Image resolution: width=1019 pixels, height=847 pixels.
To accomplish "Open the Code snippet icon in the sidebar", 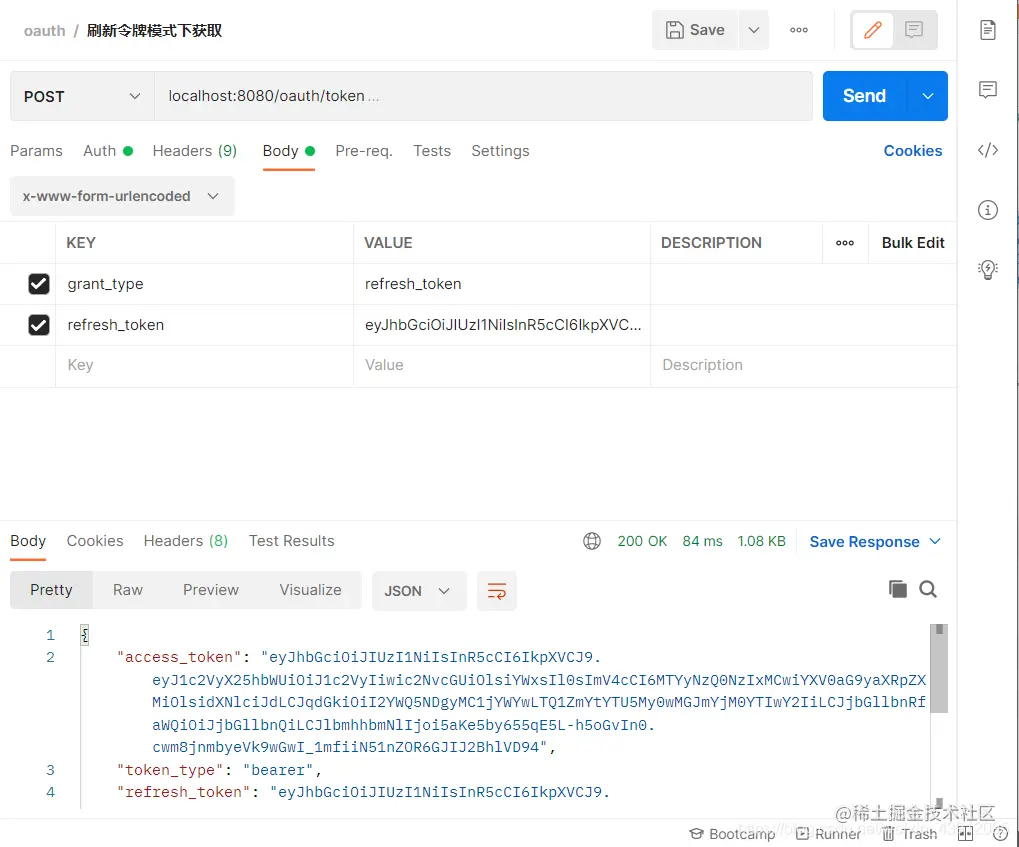I will point(988,150).
